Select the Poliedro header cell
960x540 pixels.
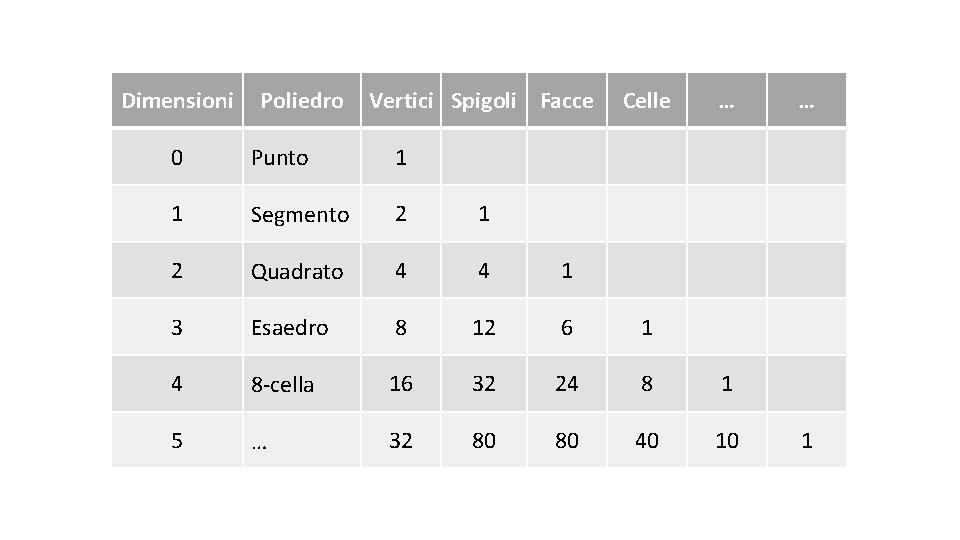301,100
